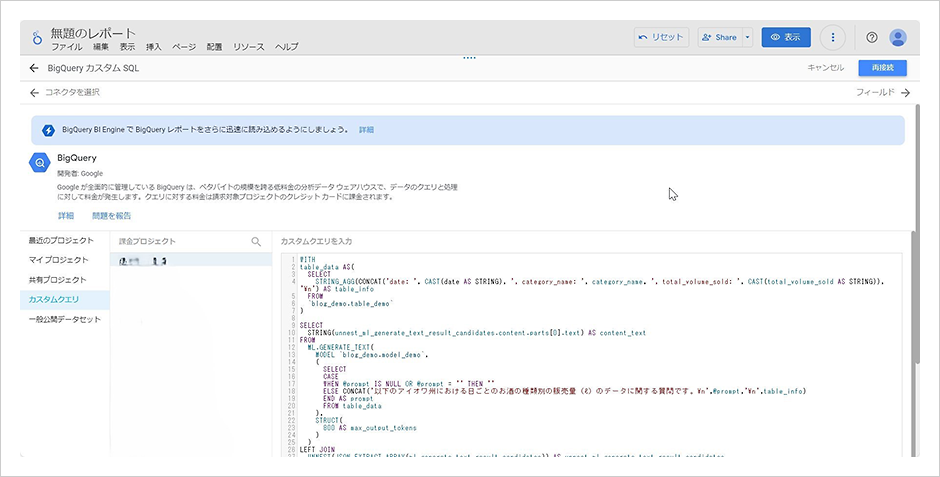Go back using arrow beside BigQuery カスタム SQL
Viewport: 940px width, 477px height.
[x=34, y=68]
